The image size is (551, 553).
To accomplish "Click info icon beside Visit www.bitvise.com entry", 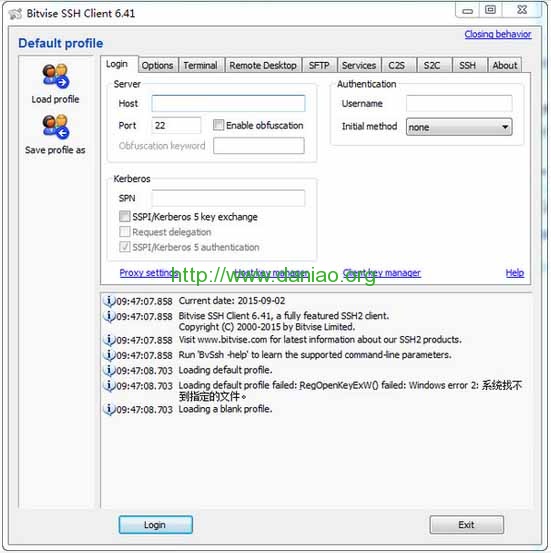I will [109, 340].
